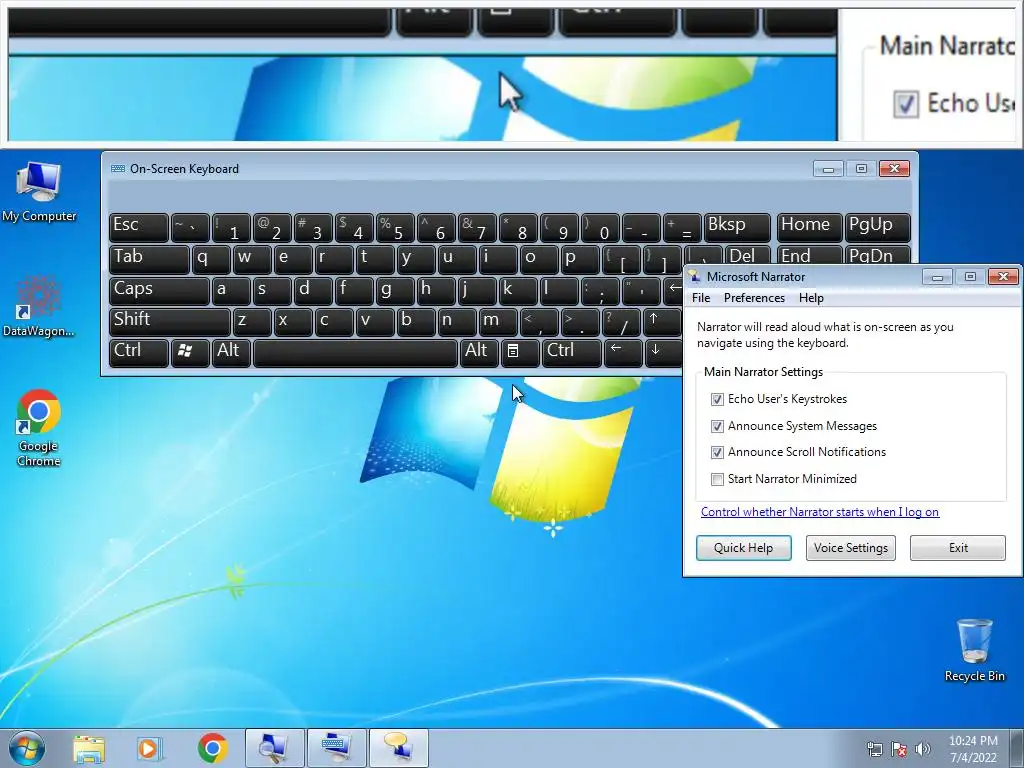Toggle the left Ctrl key on keyboard

point(138,353)
